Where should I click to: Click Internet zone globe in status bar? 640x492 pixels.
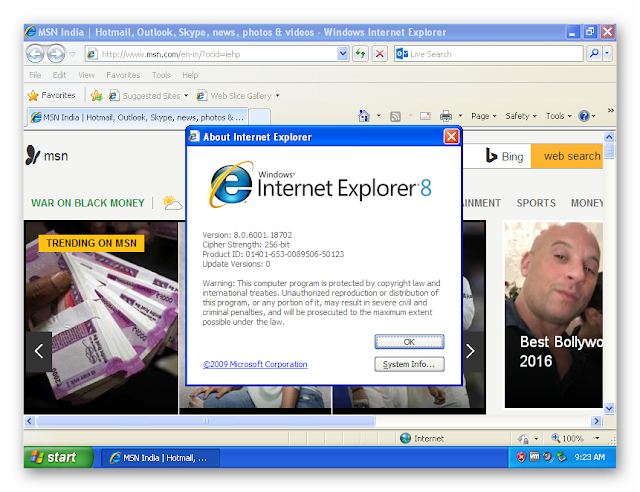coord(405,439)
